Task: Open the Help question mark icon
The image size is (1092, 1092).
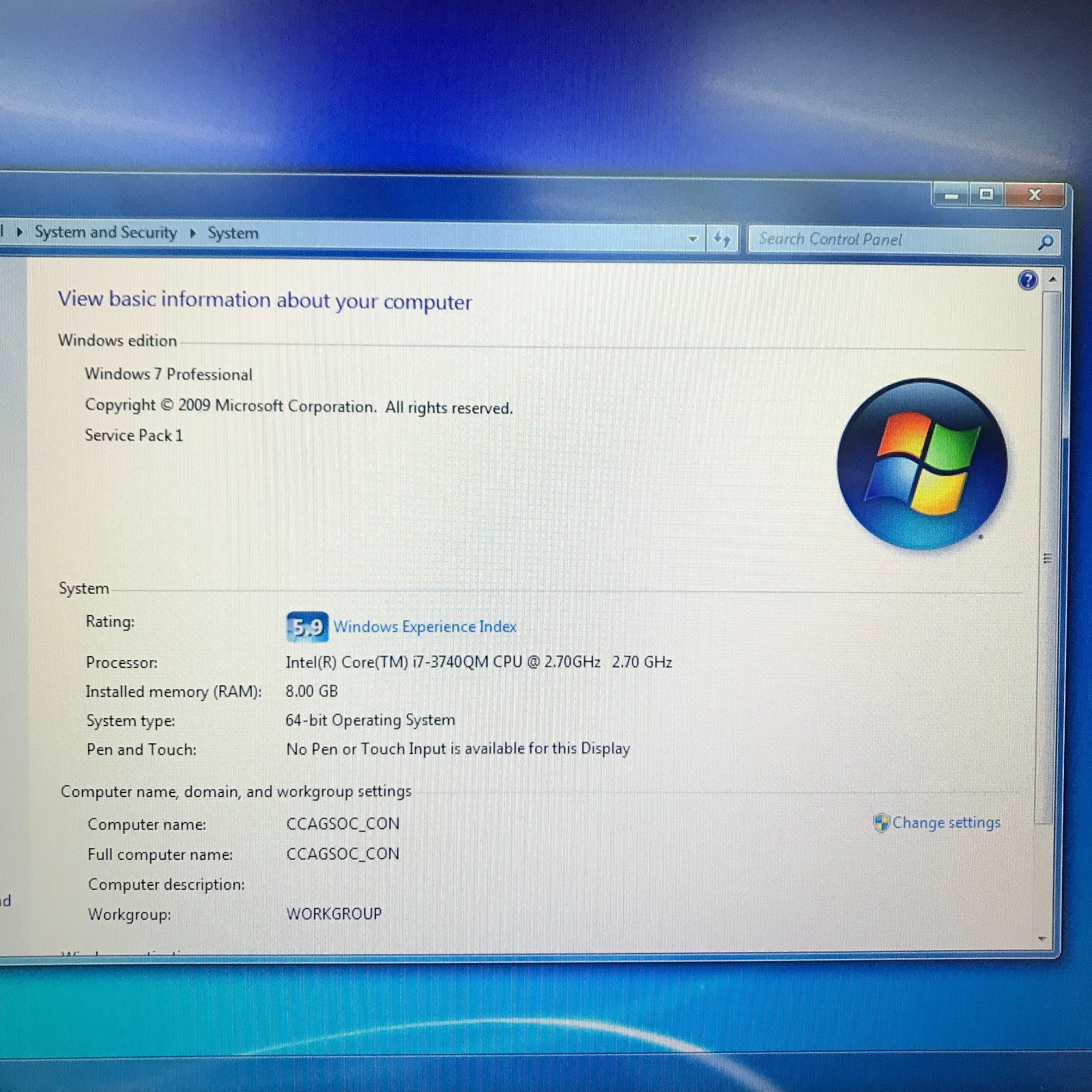Action: pos(1027,280)
